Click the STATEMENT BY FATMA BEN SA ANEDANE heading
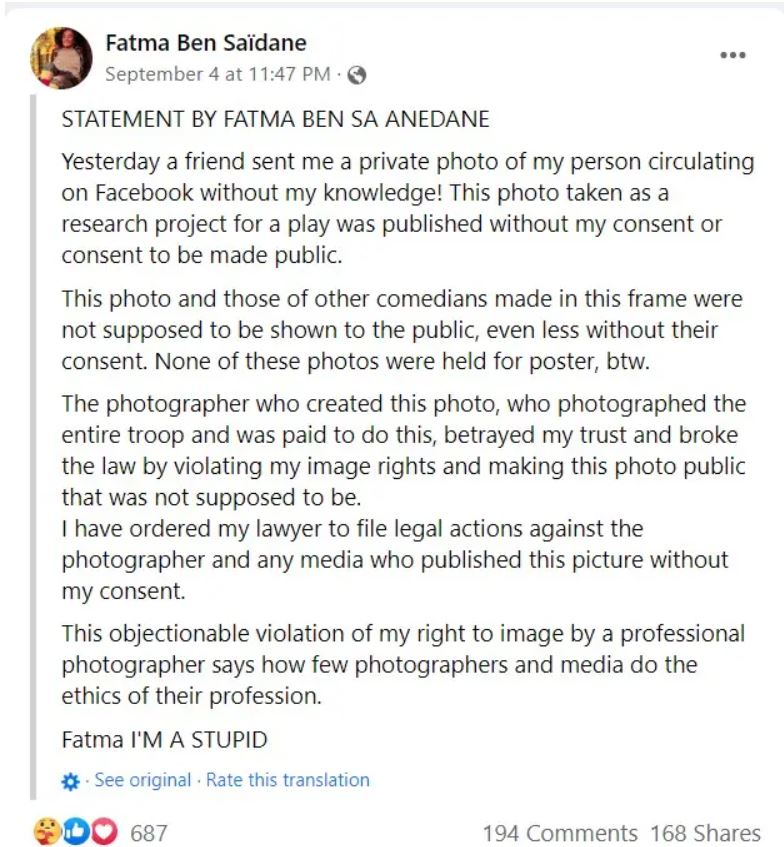The height and width of the screenshot is (847, 784). [x=275, y=119]
